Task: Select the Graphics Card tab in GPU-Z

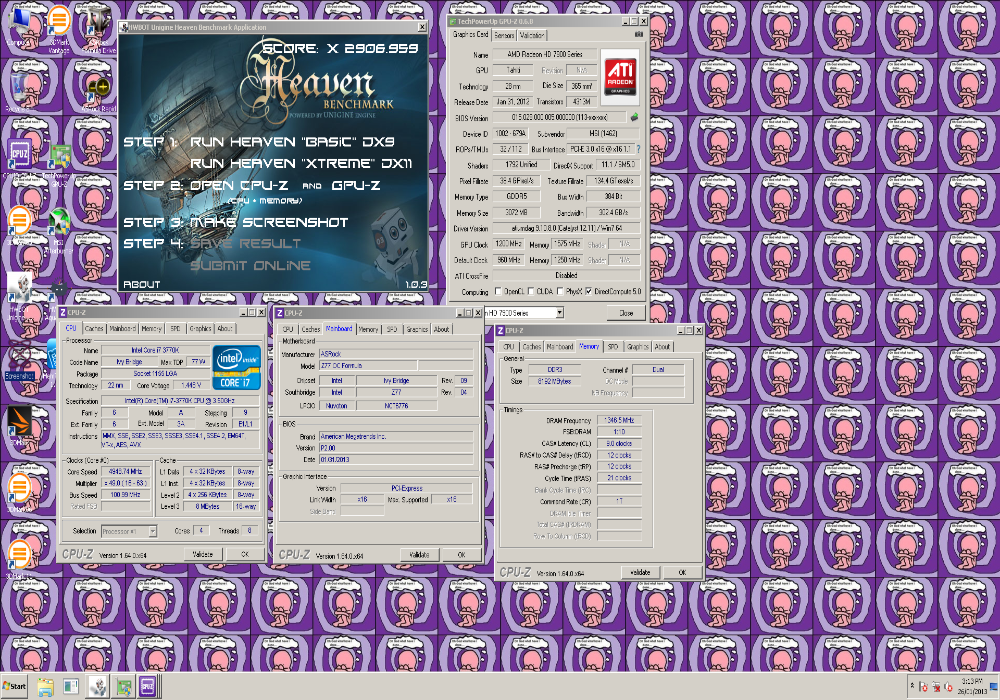Action: coord(470,34)
